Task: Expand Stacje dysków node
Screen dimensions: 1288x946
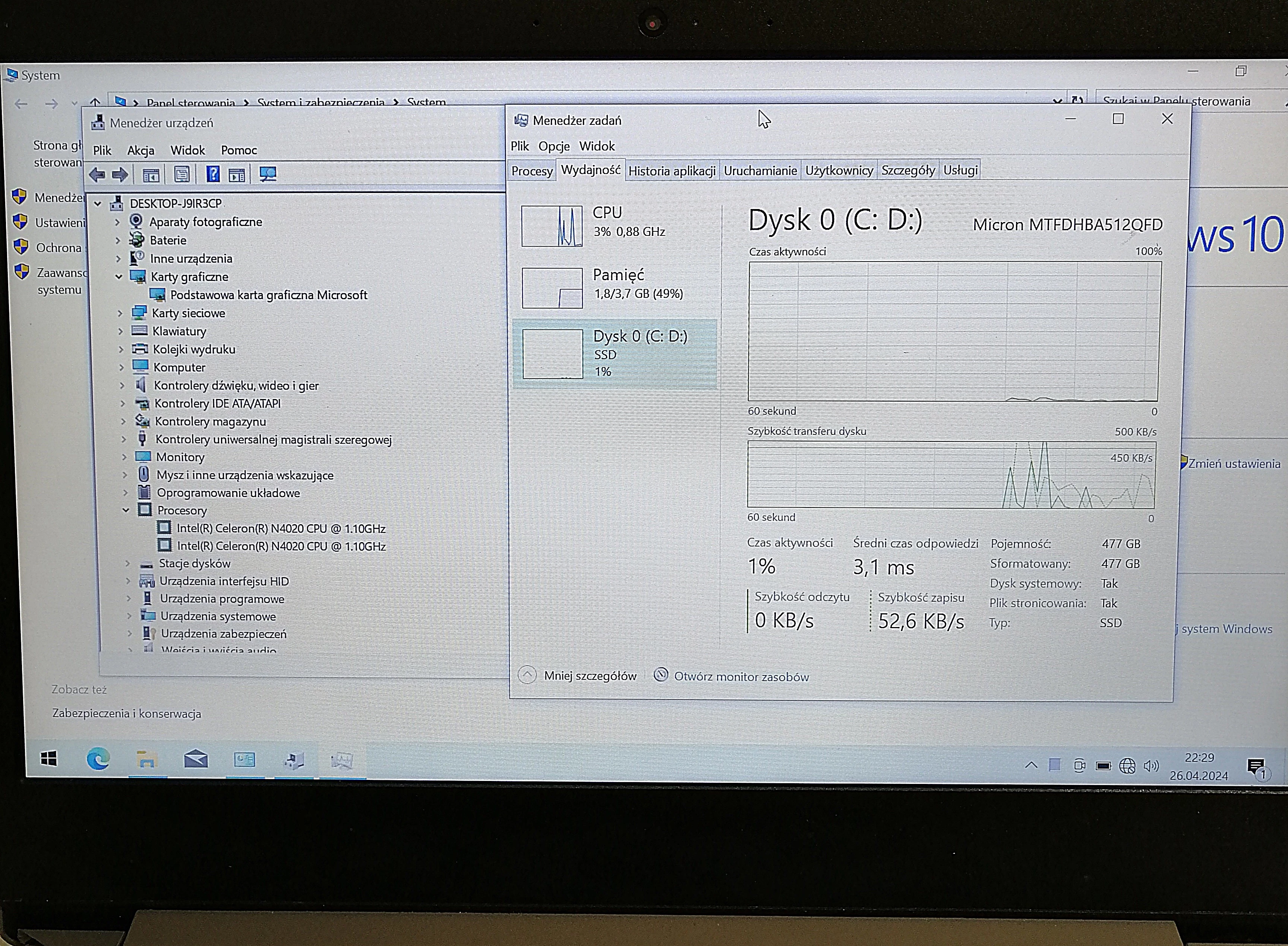Action: point(128,563)
